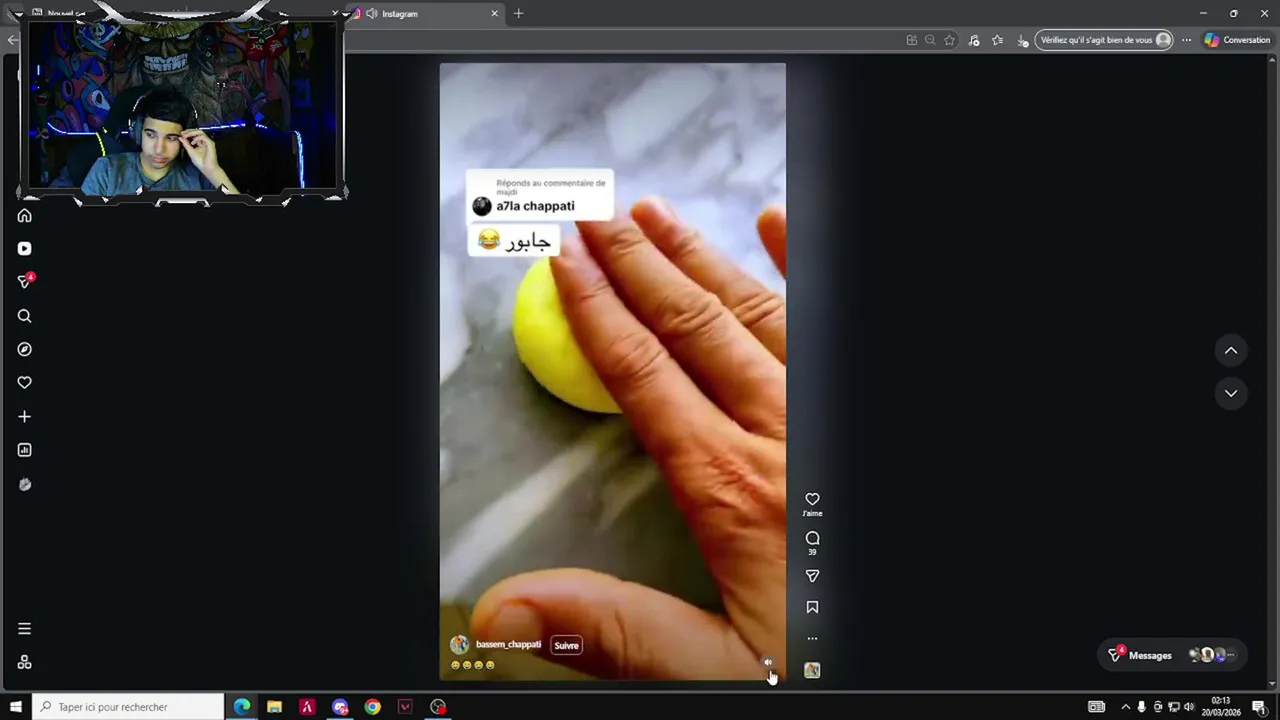This screenshot has height=720, width=1280.
Task: Go to the next reel with down arrow
Action: click(1231, 393)
